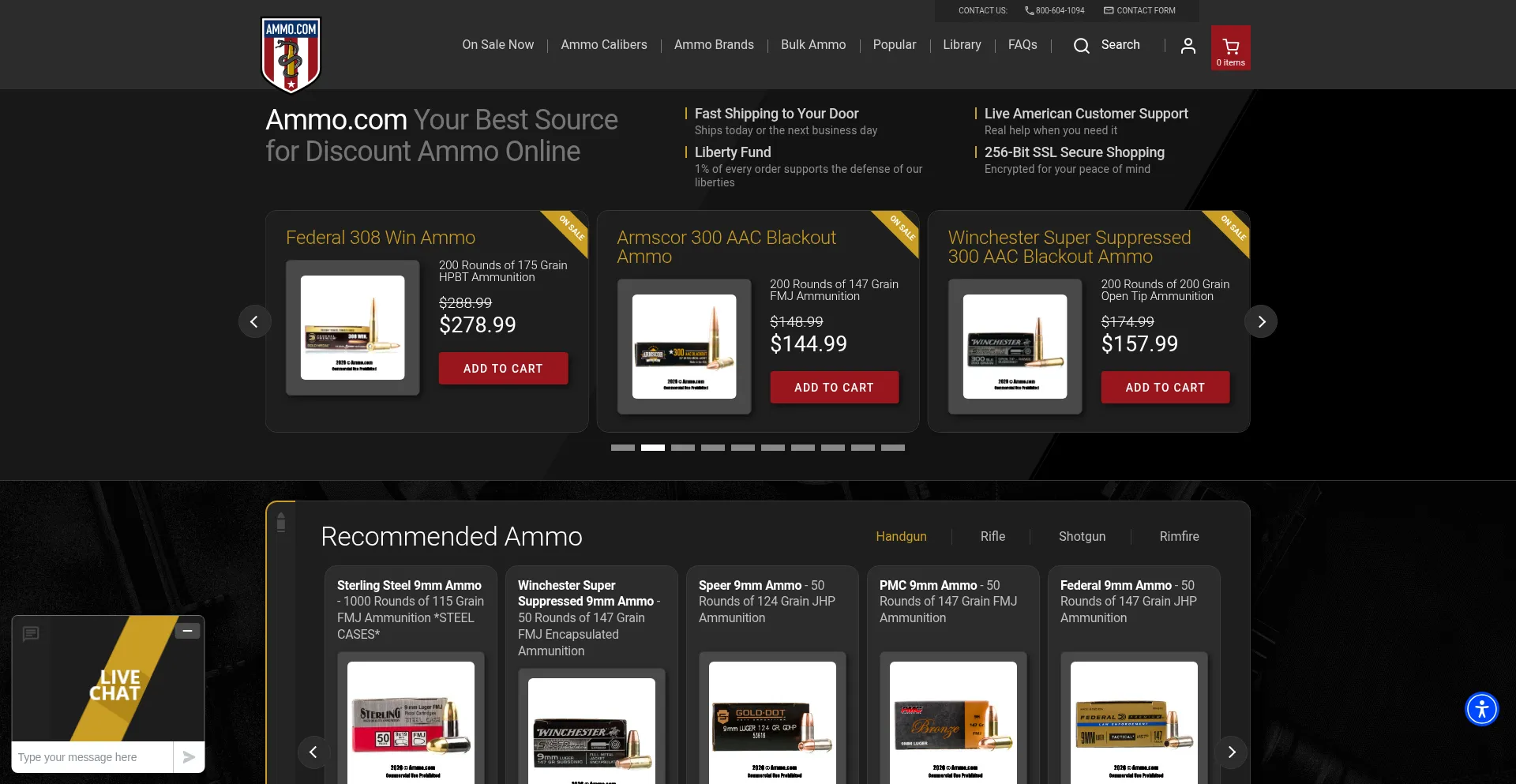The width and height of the screenshot is (1516, 784).
Task: Click the chat bubble icon in Live Chat
Action: click(31, 633)
